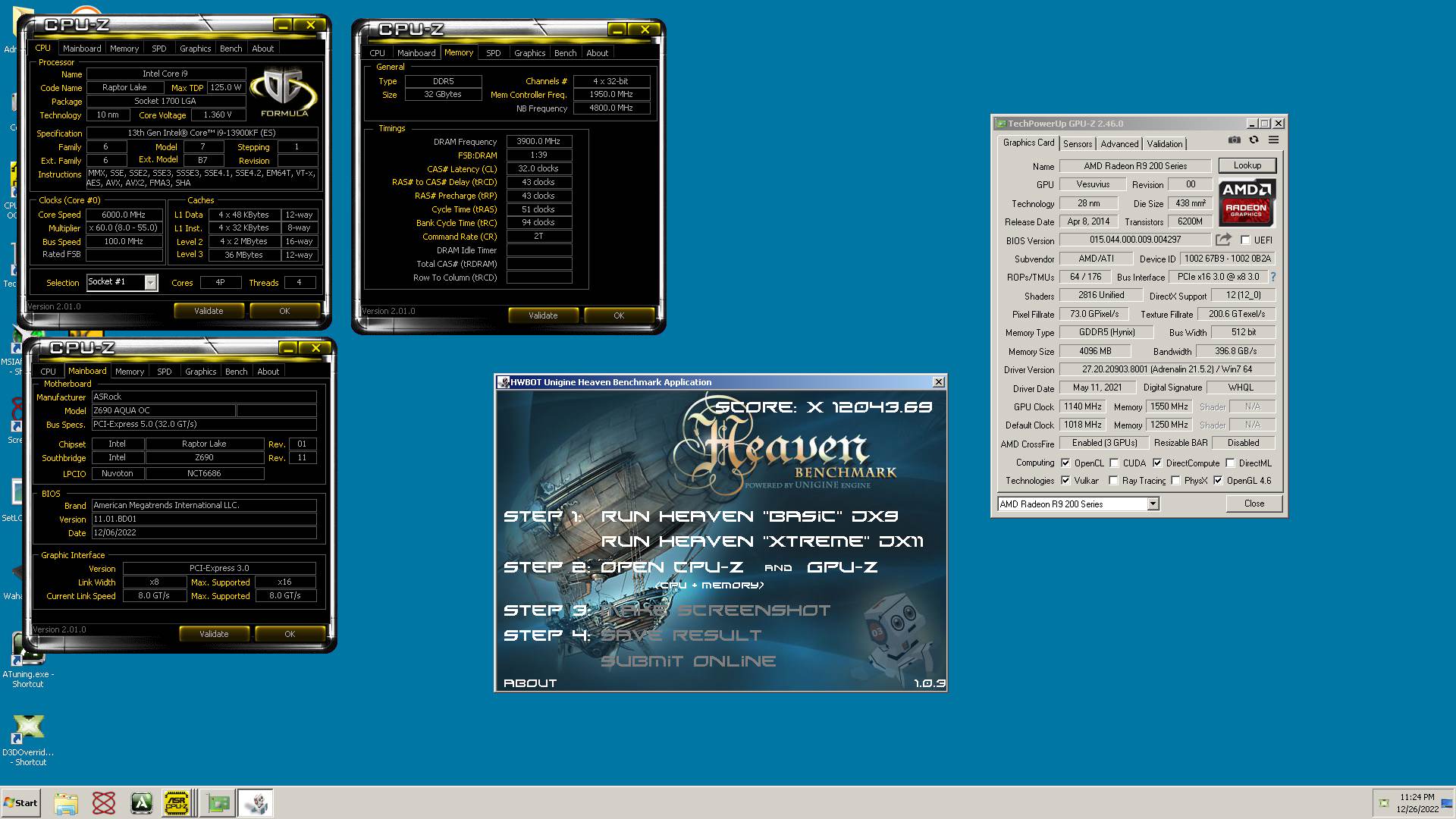
Task: Open the Graphics tab in CPU-Z CPU window
Action: [x=195, y=49]
